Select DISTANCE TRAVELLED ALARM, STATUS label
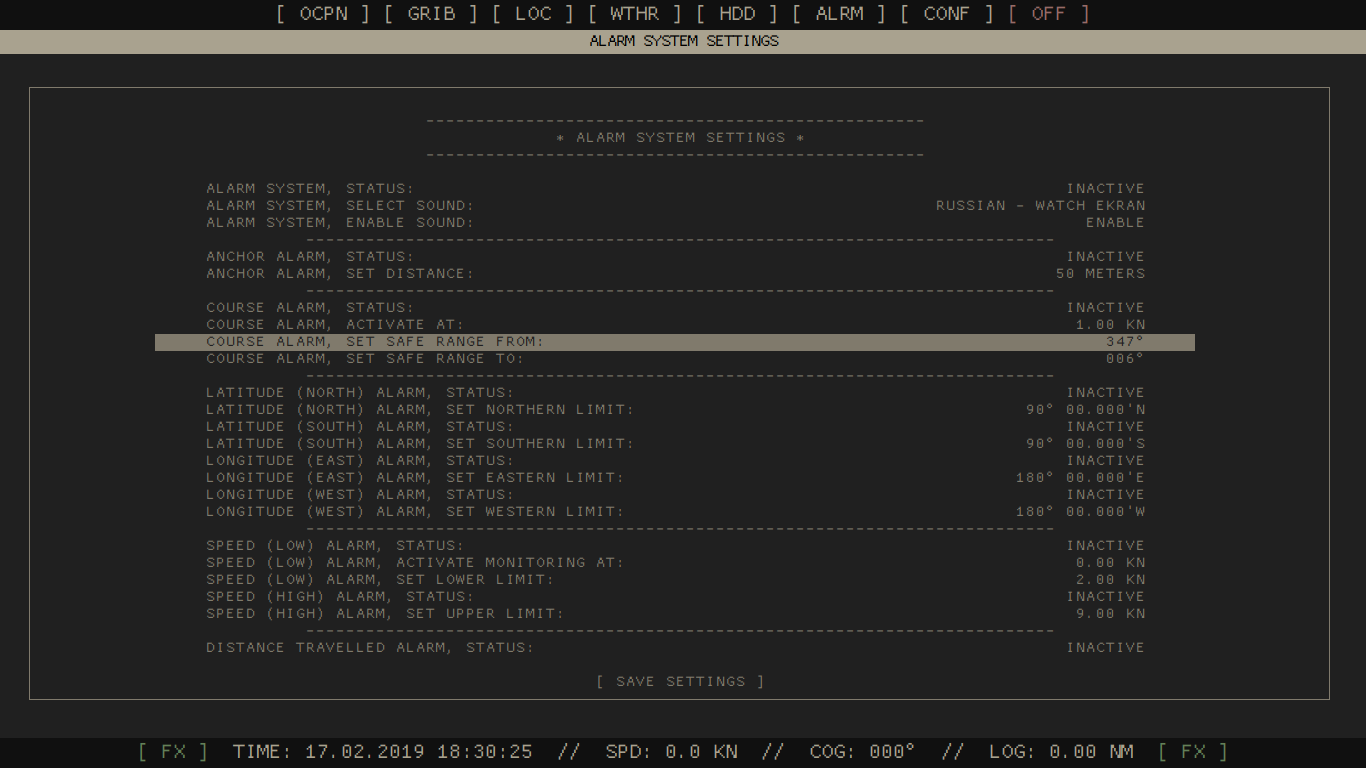 point(370,647)
